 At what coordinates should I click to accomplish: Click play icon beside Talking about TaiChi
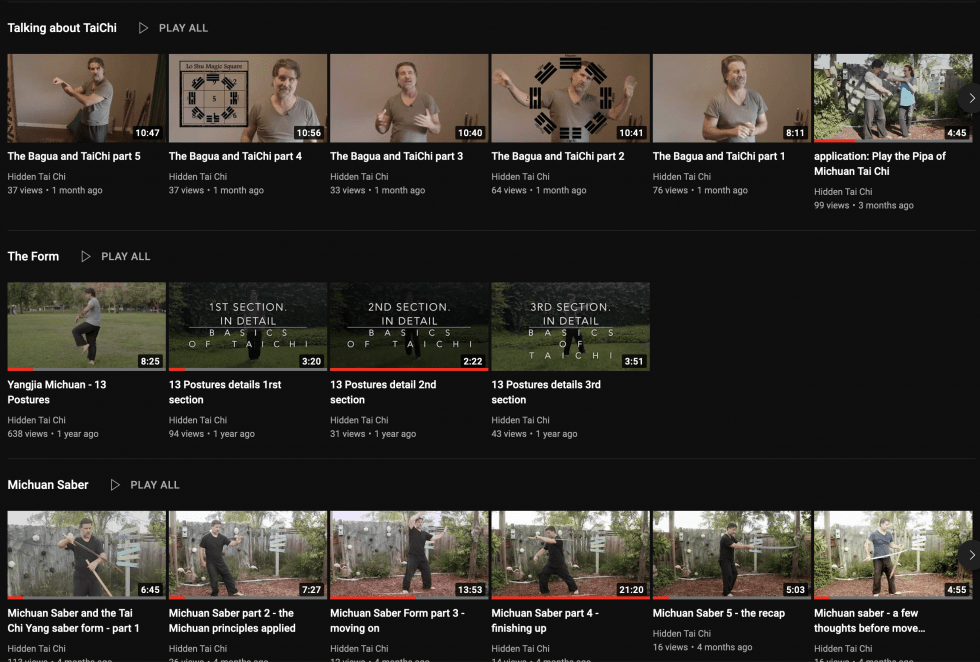coord(144,28)
